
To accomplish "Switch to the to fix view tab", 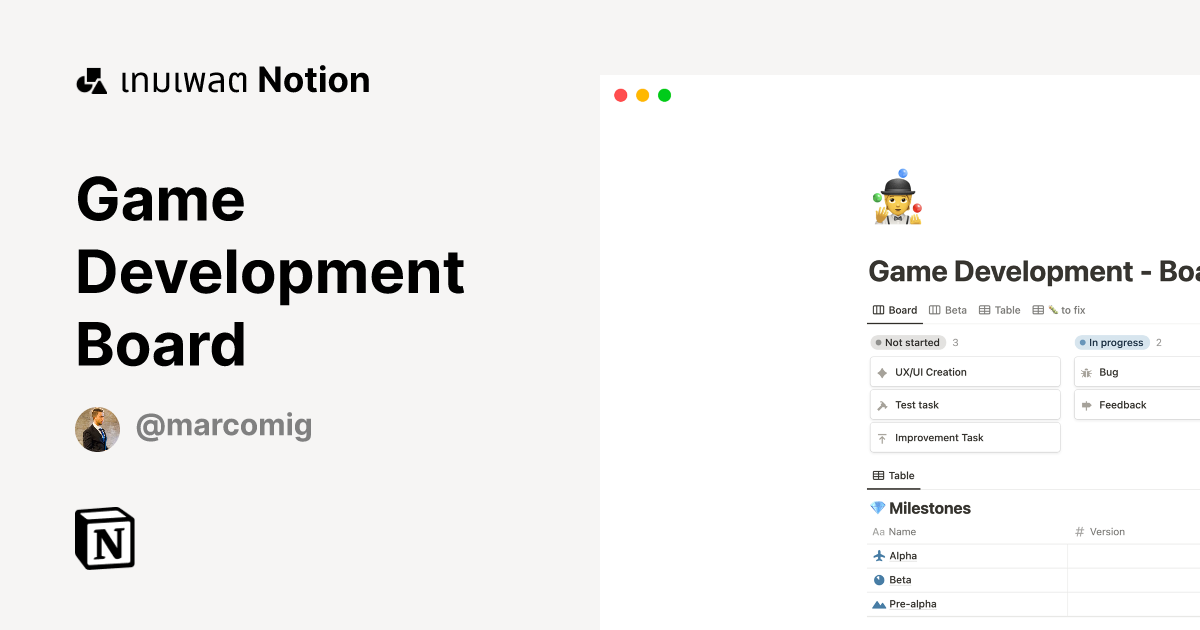I will point(1072,309).
